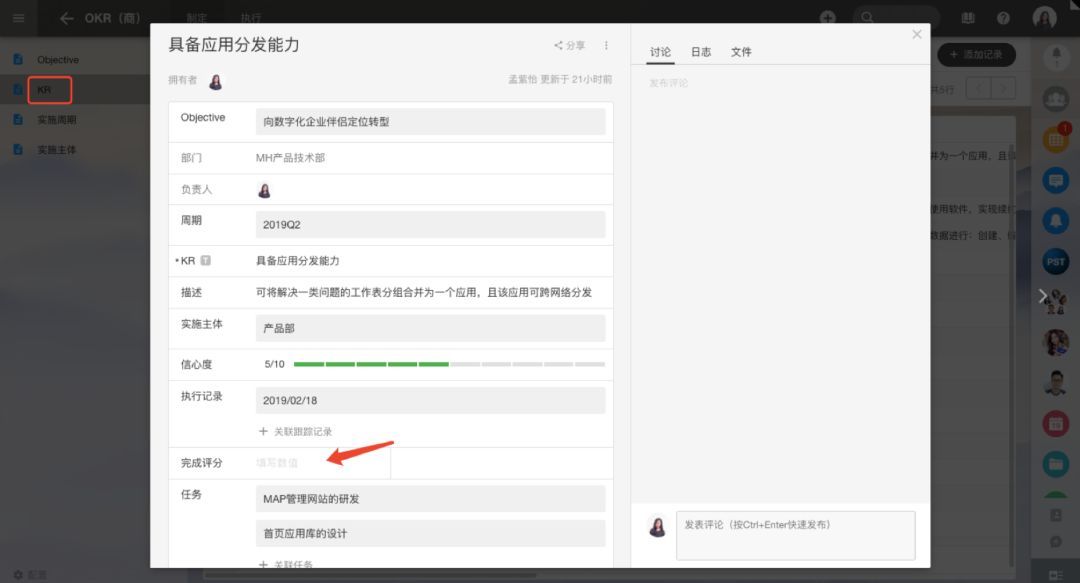Click the 负责人 avatar

point(264,190)
